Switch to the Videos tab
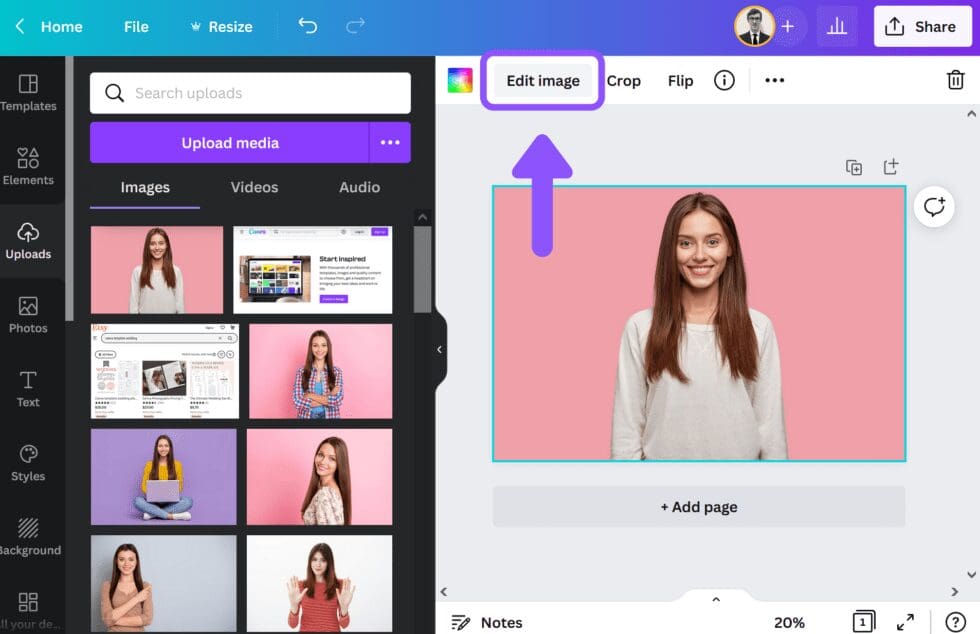The height and width of the screenshot is (634, 980). click(254, 187)
